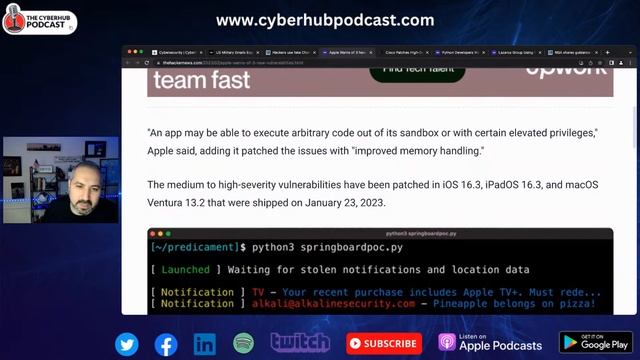Click the red 'TV' notification entry
The image size is (640, 360).
pyautogui.click(x=258, y=292)
